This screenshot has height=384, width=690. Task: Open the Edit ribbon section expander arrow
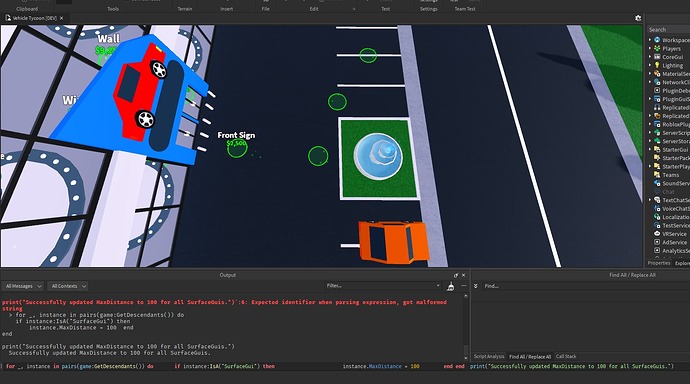coord(354,9)
